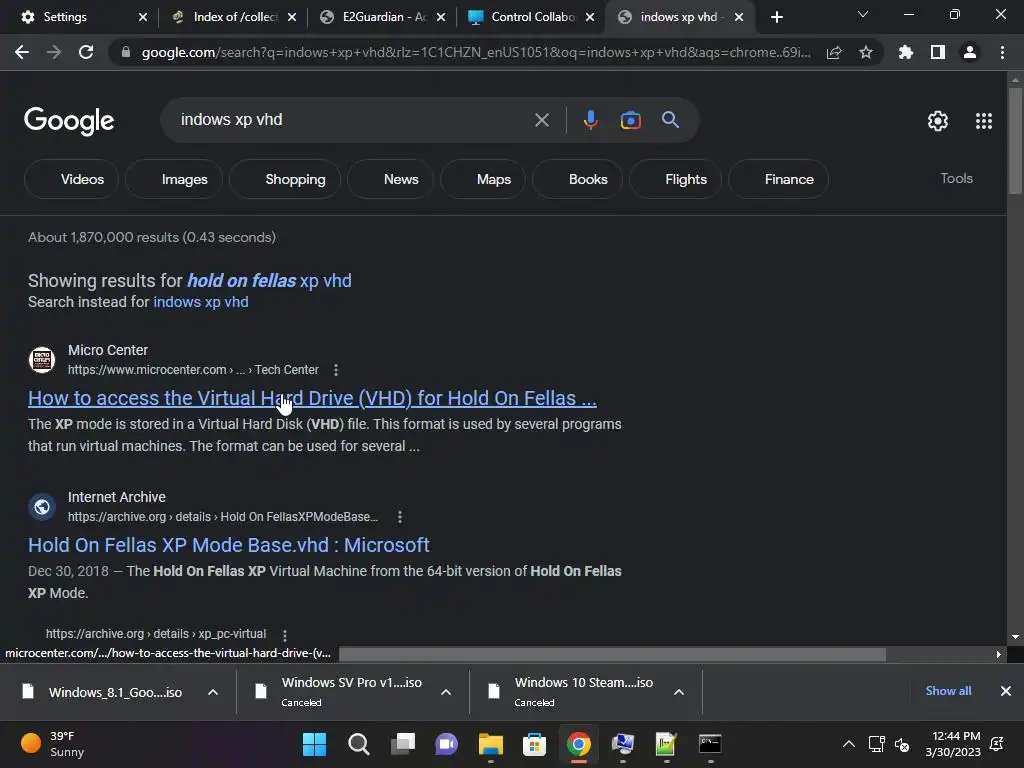Share this page from the address bar
This screenshot has height=768, width=1024.
point(834,52)
